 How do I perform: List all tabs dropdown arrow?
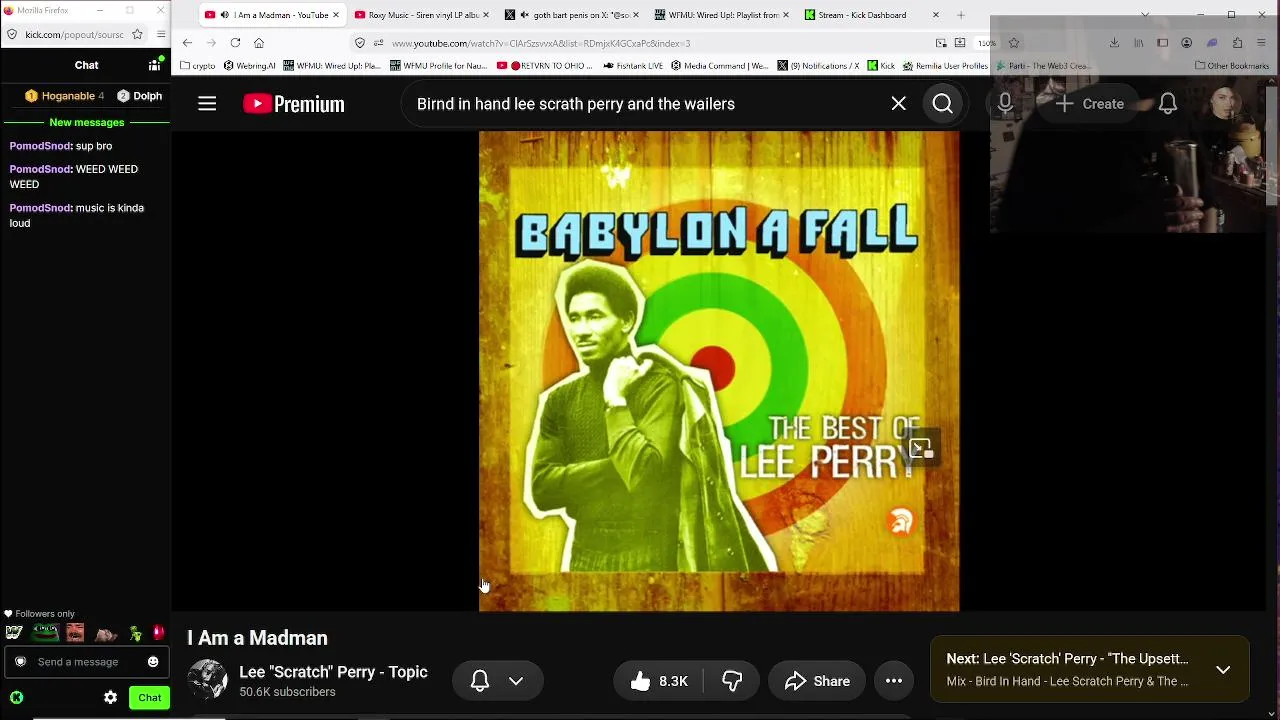point(1145,15)
